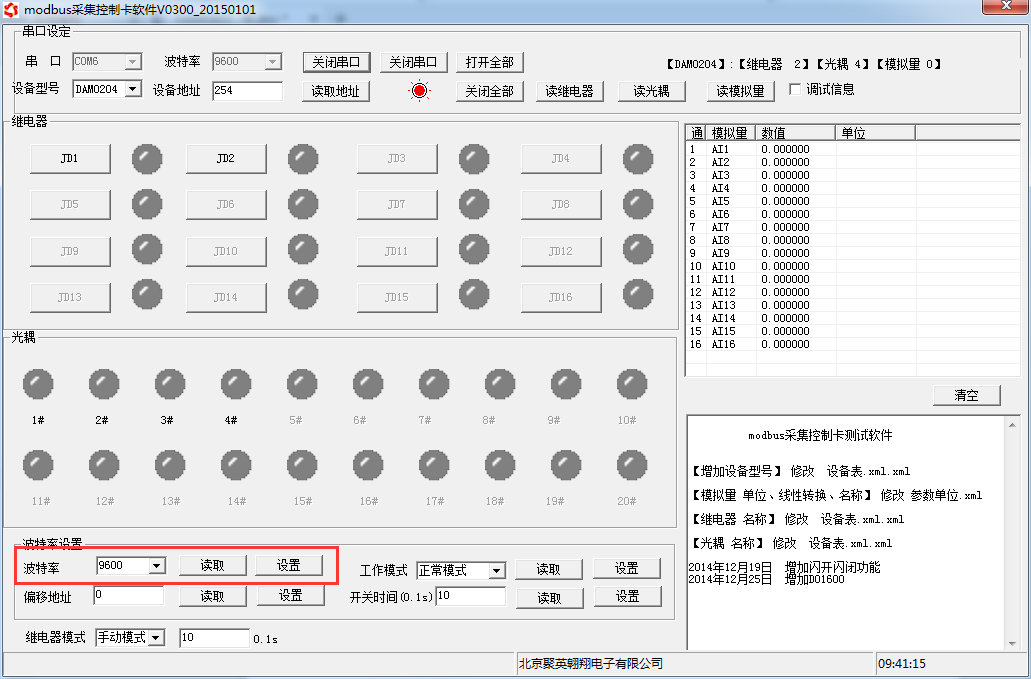Enable the 调试信息 checkbox
Screen dimensions: 1031x679
click(x=795, y=89)
